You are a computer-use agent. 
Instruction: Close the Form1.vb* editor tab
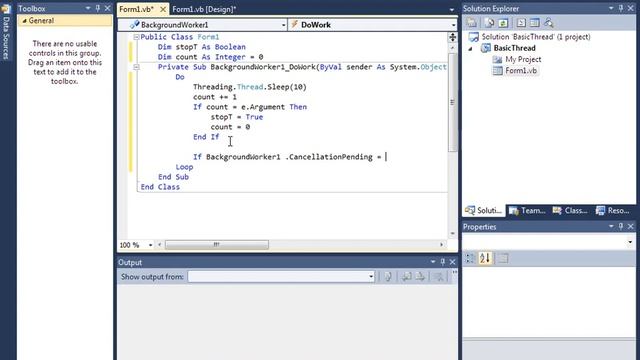click(162, 9)
